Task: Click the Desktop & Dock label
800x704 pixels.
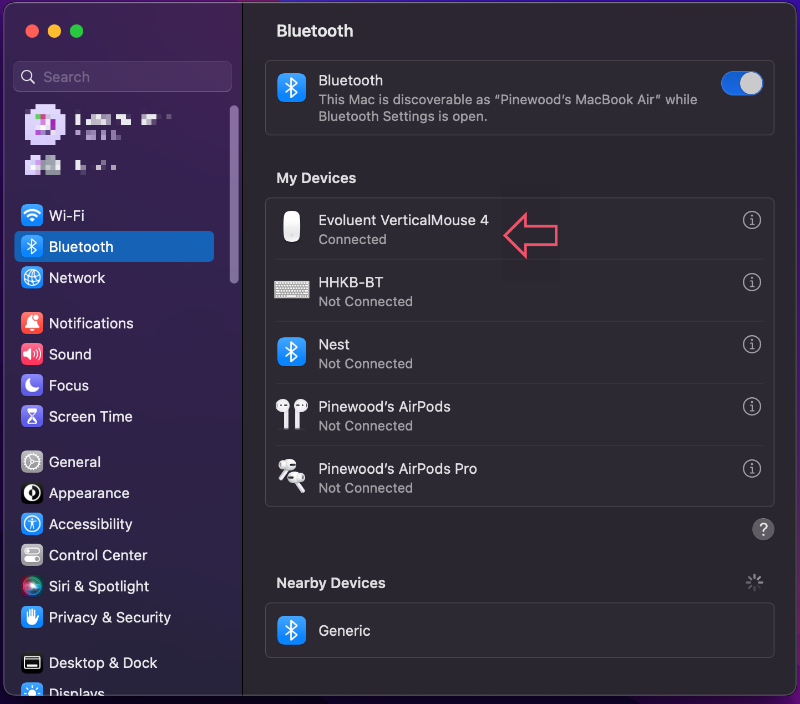Action: point(103,663)
